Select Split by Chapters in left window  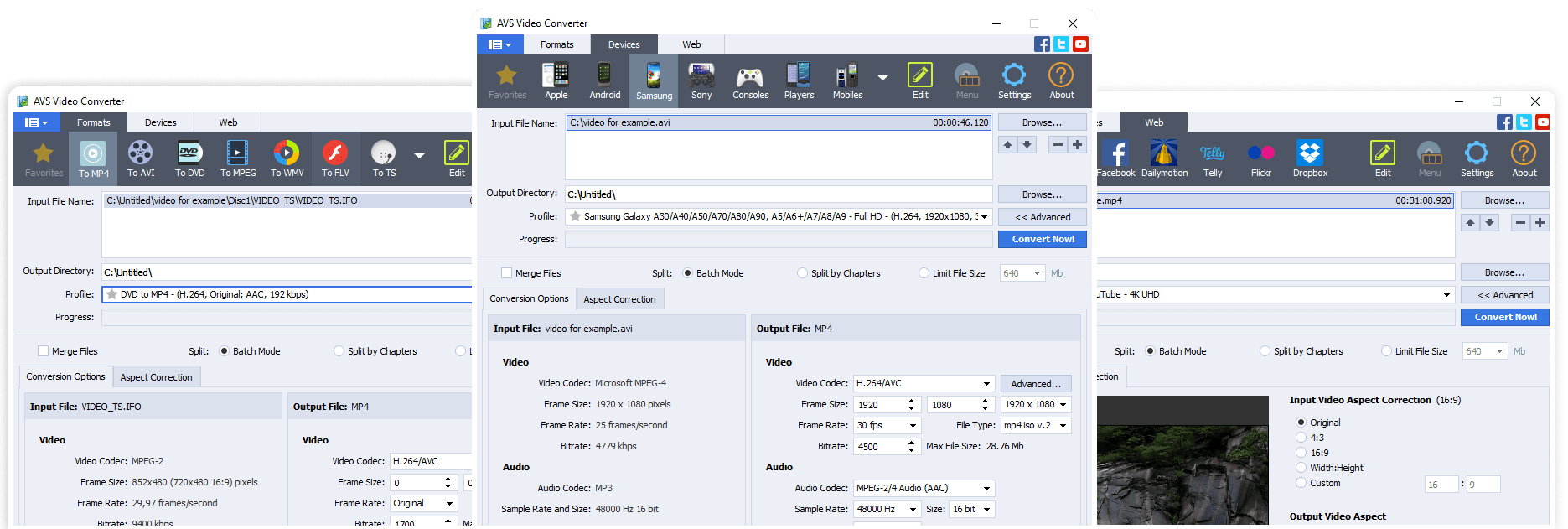[339, 351]
